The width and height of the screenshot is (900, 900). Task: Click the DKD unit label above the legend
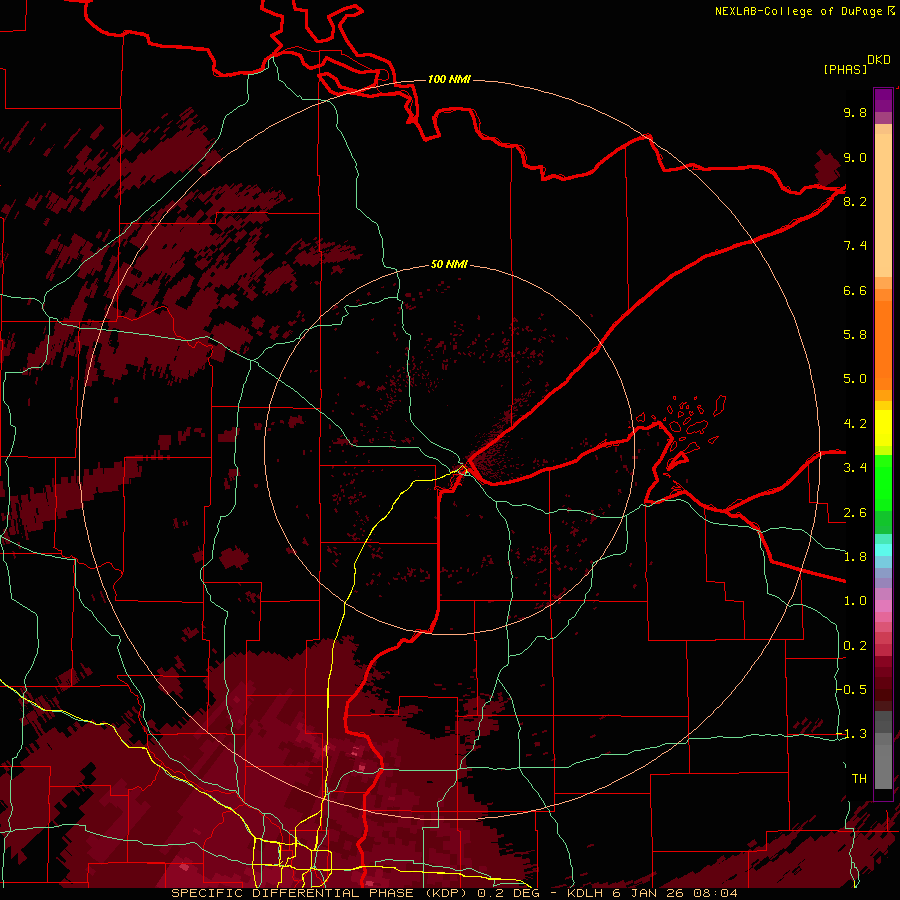click(x=879, y=60)
